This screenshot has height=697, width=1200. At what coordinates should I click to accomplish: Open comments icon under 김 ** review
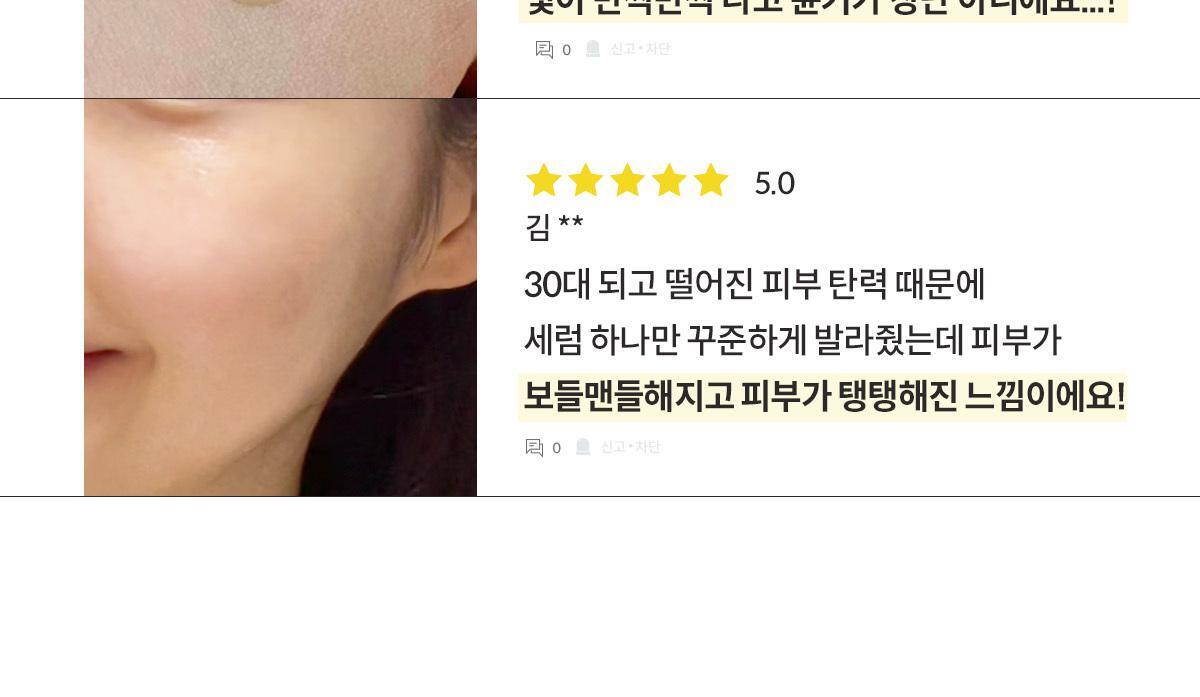tap(534, 448)
